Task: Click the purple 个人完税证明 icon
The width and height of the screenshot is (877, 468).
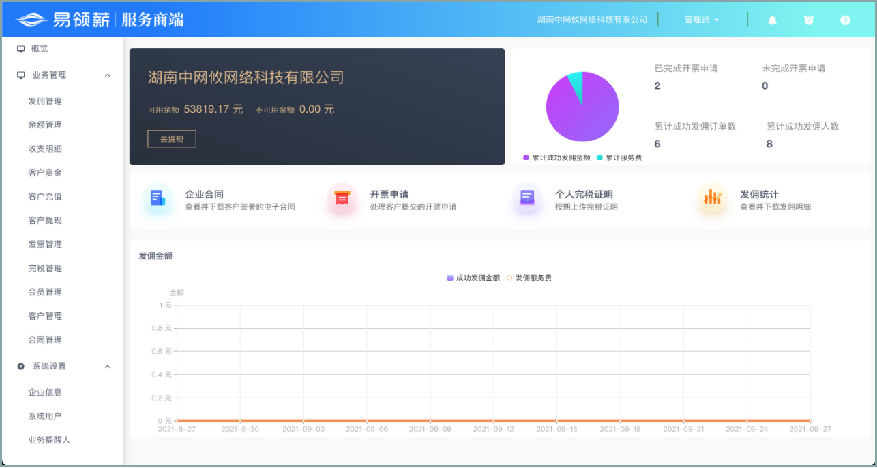Action: tap(527, 198)
